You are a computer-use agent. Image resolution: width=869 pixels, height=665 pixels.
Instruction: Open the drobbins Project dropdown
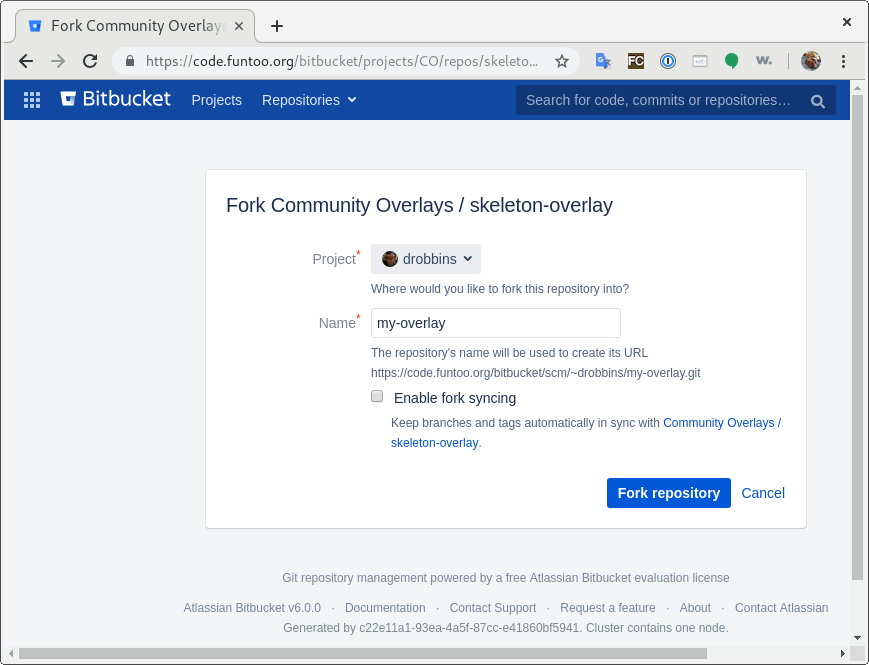(426, 259)
